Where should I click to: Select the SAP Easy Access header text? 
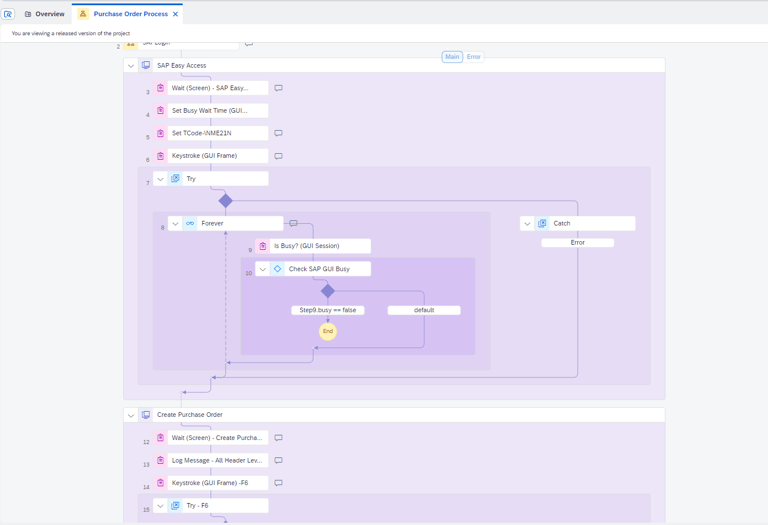pyautogui.click(x=181, y=66)
